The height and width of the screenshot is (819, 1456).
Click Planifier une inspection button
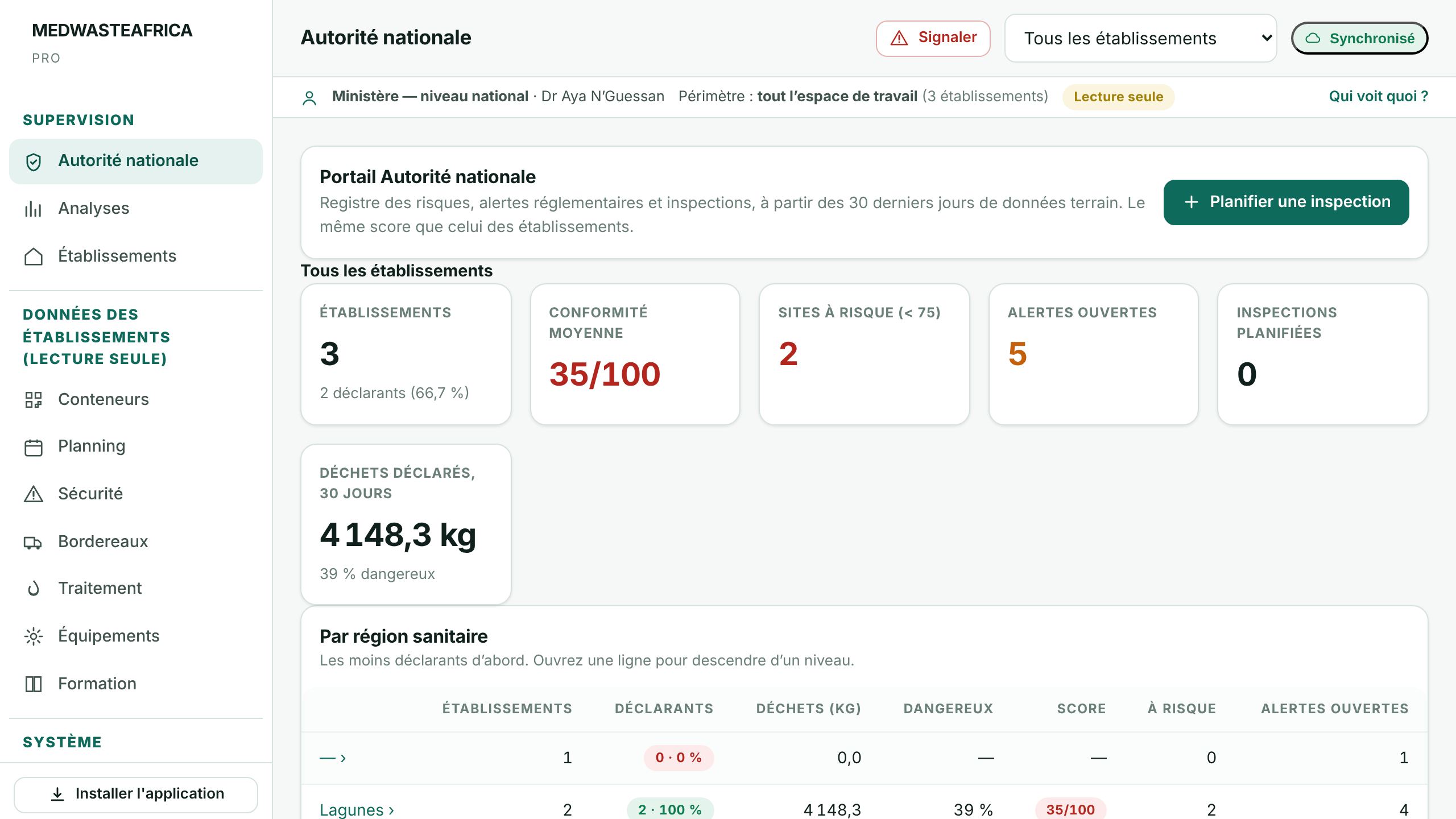(x=1286, y=202)
